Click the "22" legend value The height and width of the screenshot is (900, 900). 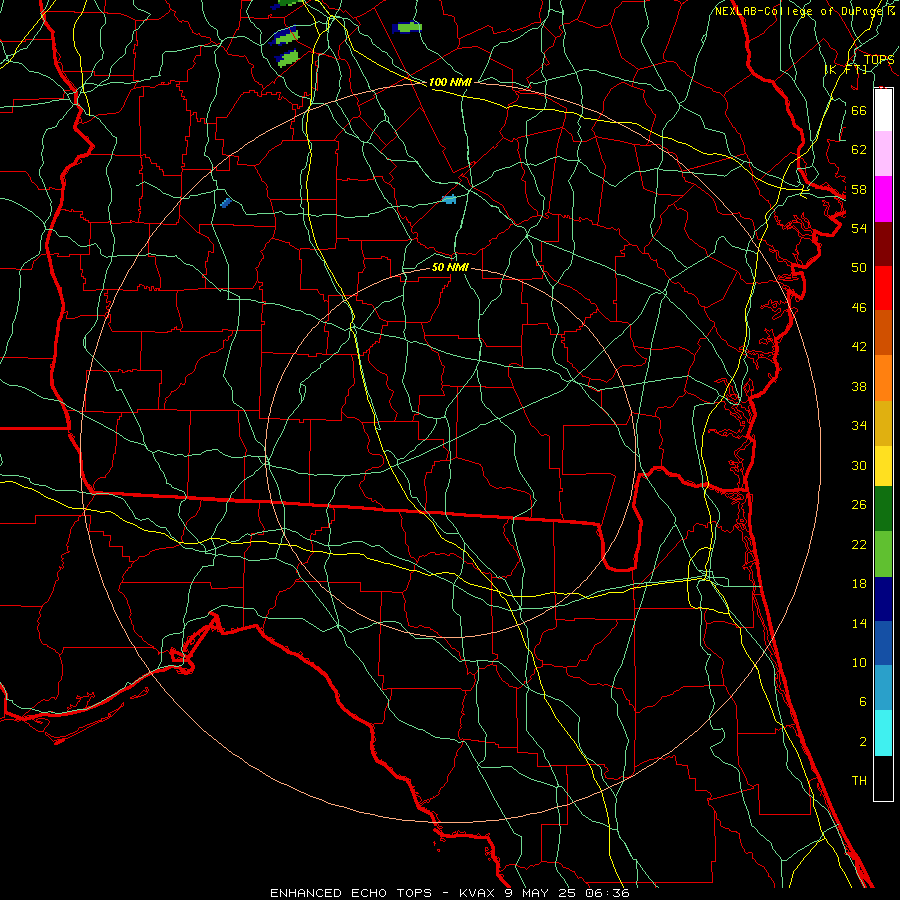click(859, 544)
